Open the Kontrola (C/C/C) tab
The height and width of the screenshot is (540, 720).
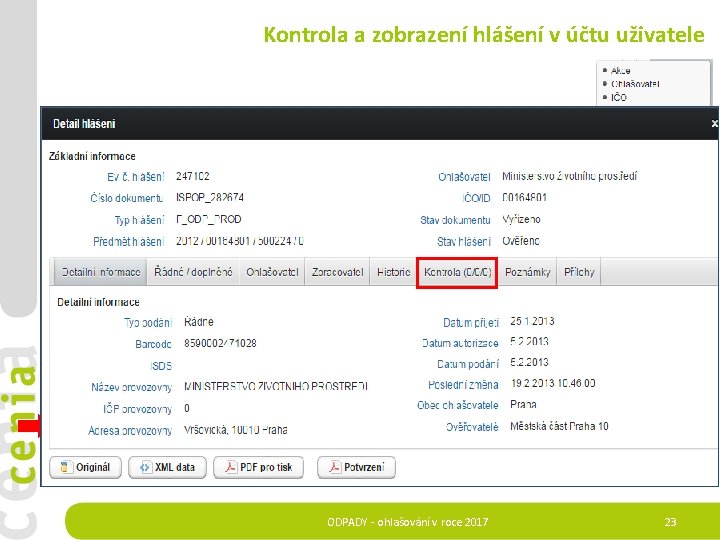(457, 272)
